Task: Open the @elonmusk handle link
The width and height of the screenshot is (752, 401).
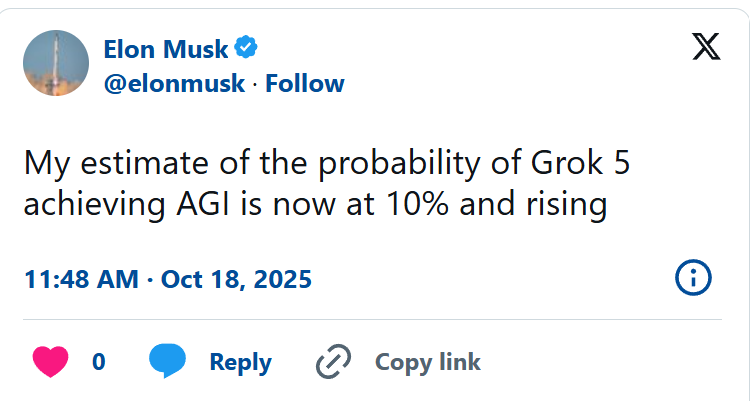Action: coord(174,83)
